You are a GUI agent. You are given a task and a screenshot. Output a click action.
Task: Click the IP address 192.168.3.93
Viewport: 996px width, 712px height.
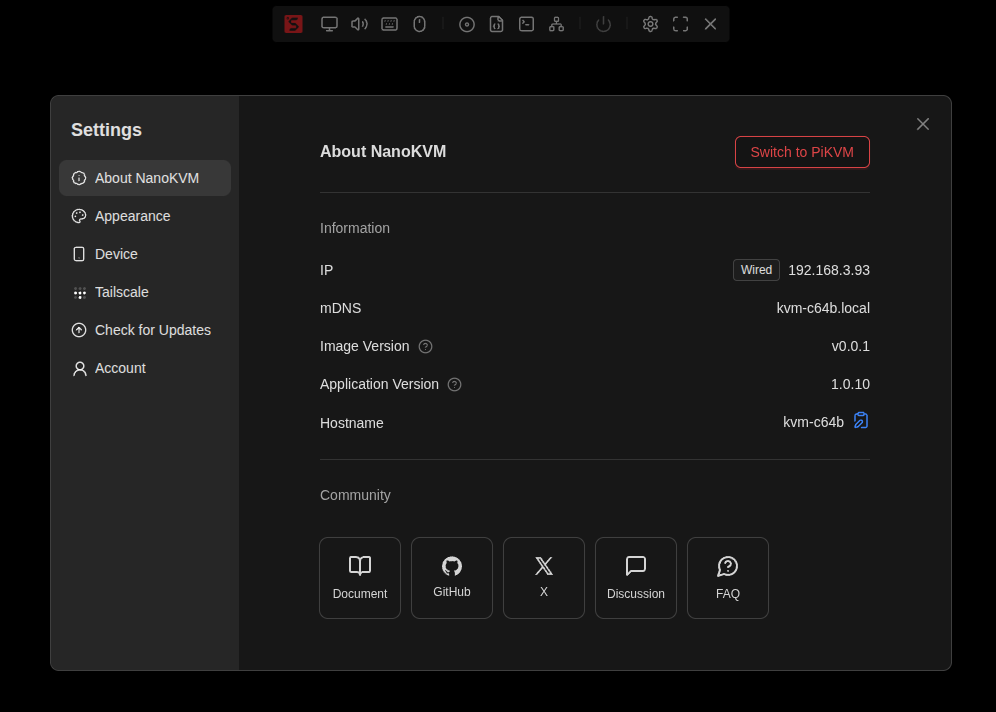829,270
